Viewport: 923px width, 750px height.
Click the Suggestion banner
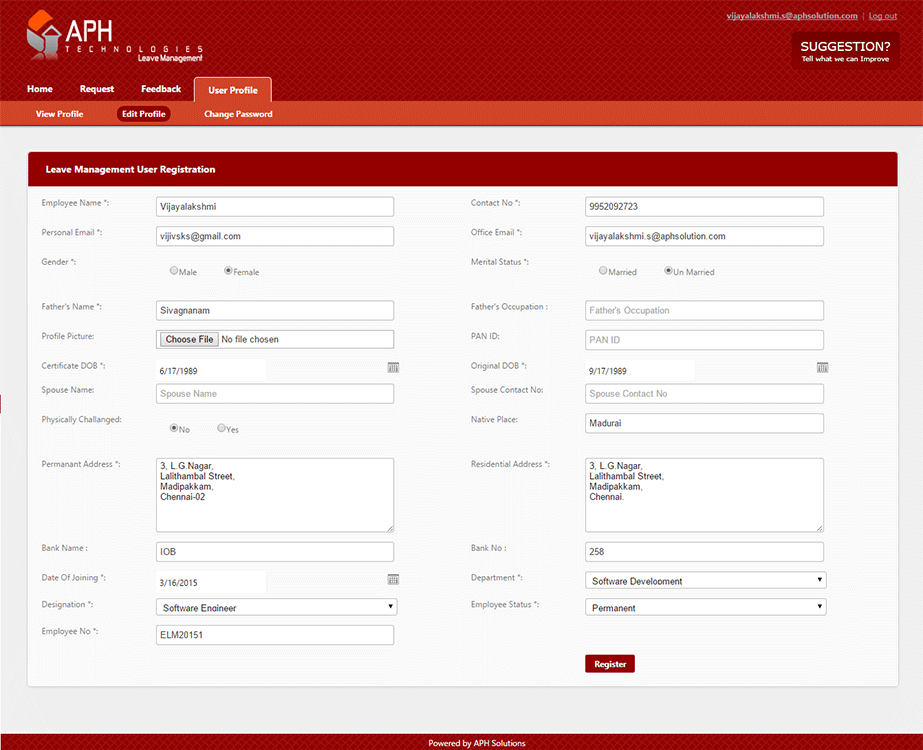click(x=845, y=50)
